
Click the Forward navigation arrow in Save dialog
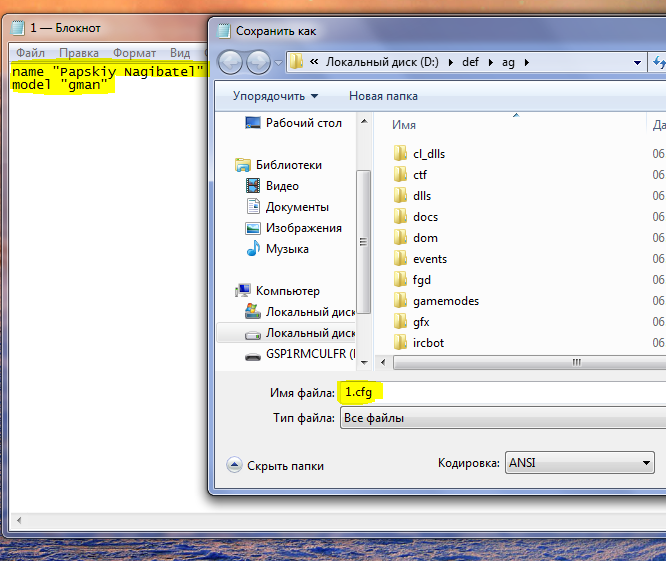[x=258, y=62]
